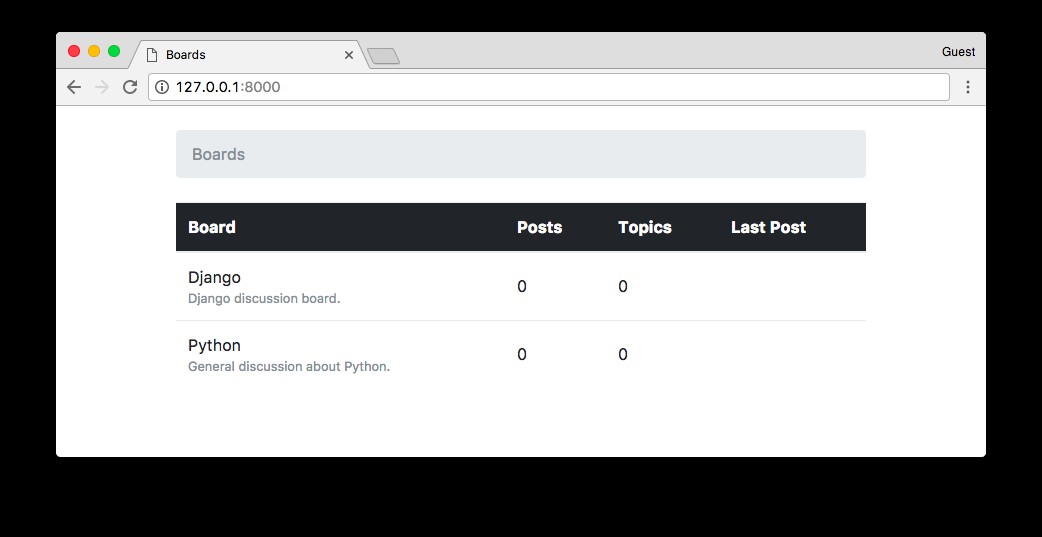Click the page icon on Boards tab
The height and width of the screenshot is (537, 1042).
coord(152,54)
